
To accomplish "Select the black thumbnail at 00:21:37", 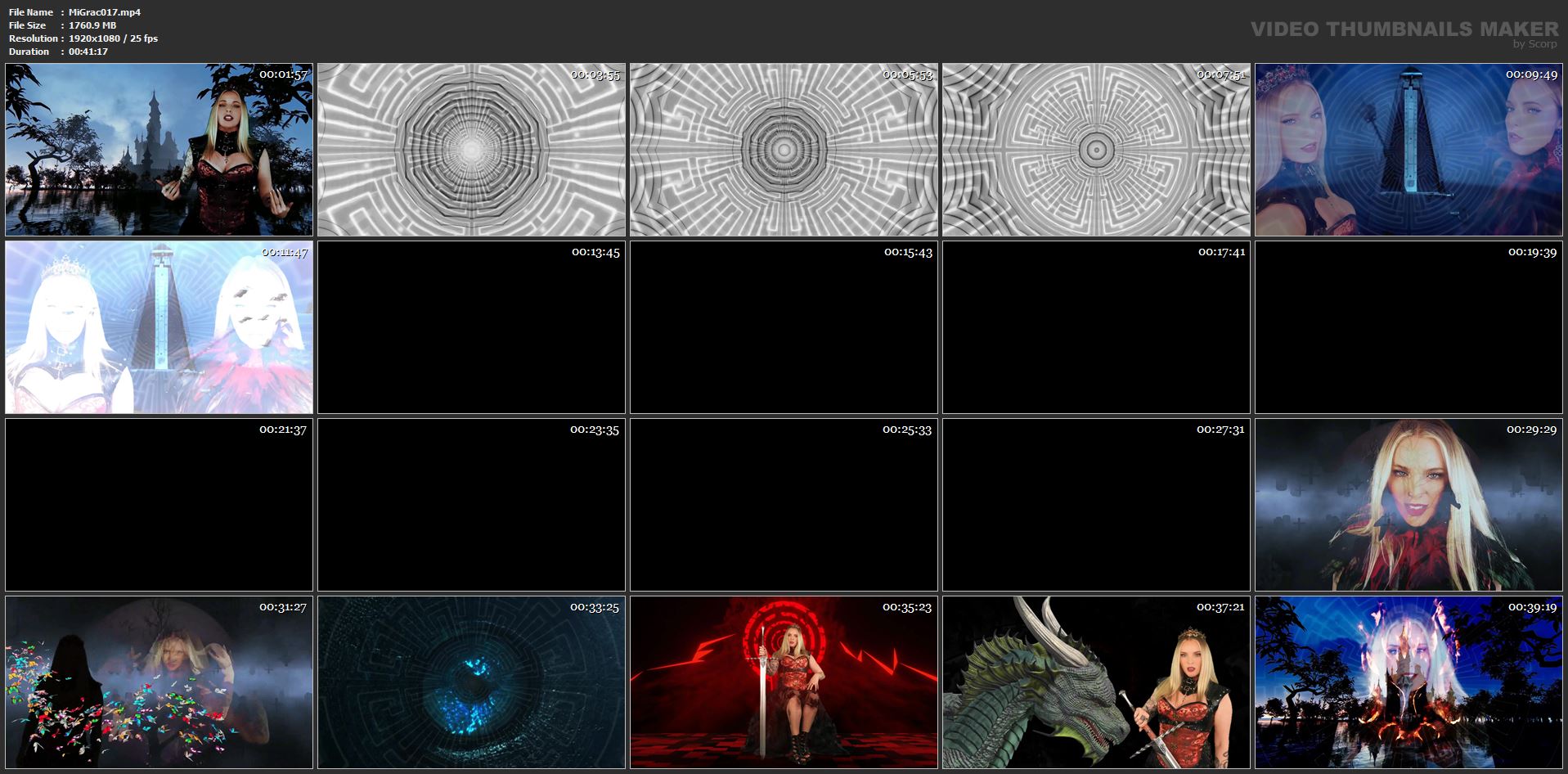I will point(159,505).
